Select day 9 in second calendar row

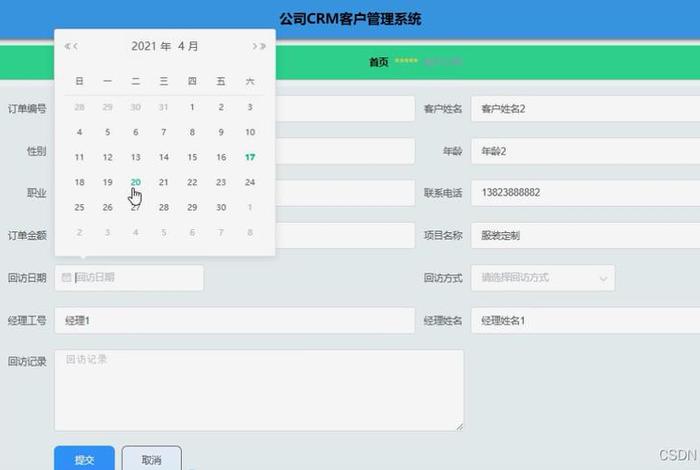coord(221,132)
